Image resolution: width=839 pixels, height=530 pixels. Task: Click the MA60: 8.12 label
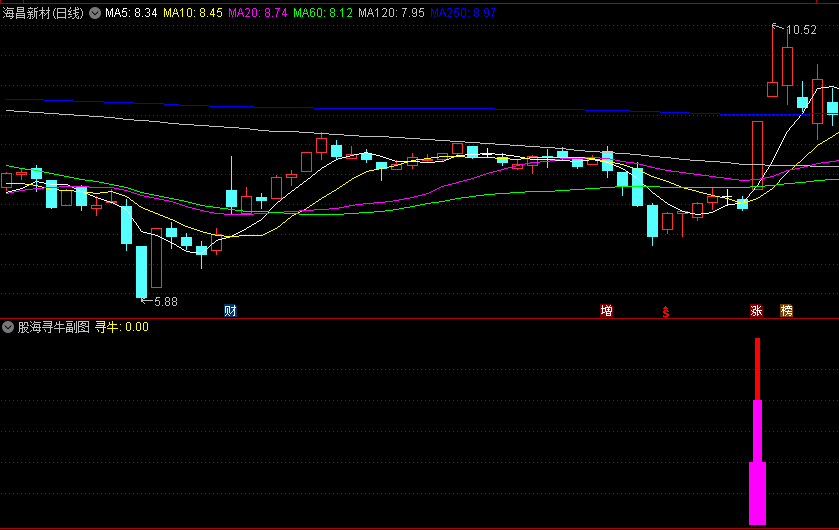[x=323, y=13]
